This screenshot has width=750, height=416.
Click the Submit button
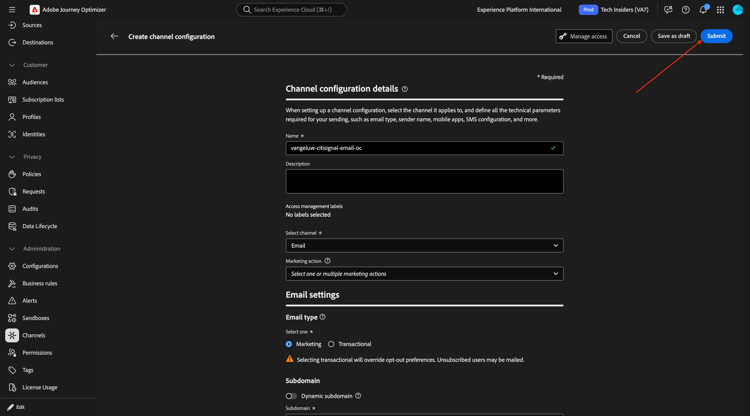pyautogui.click(x=716, y=36)
